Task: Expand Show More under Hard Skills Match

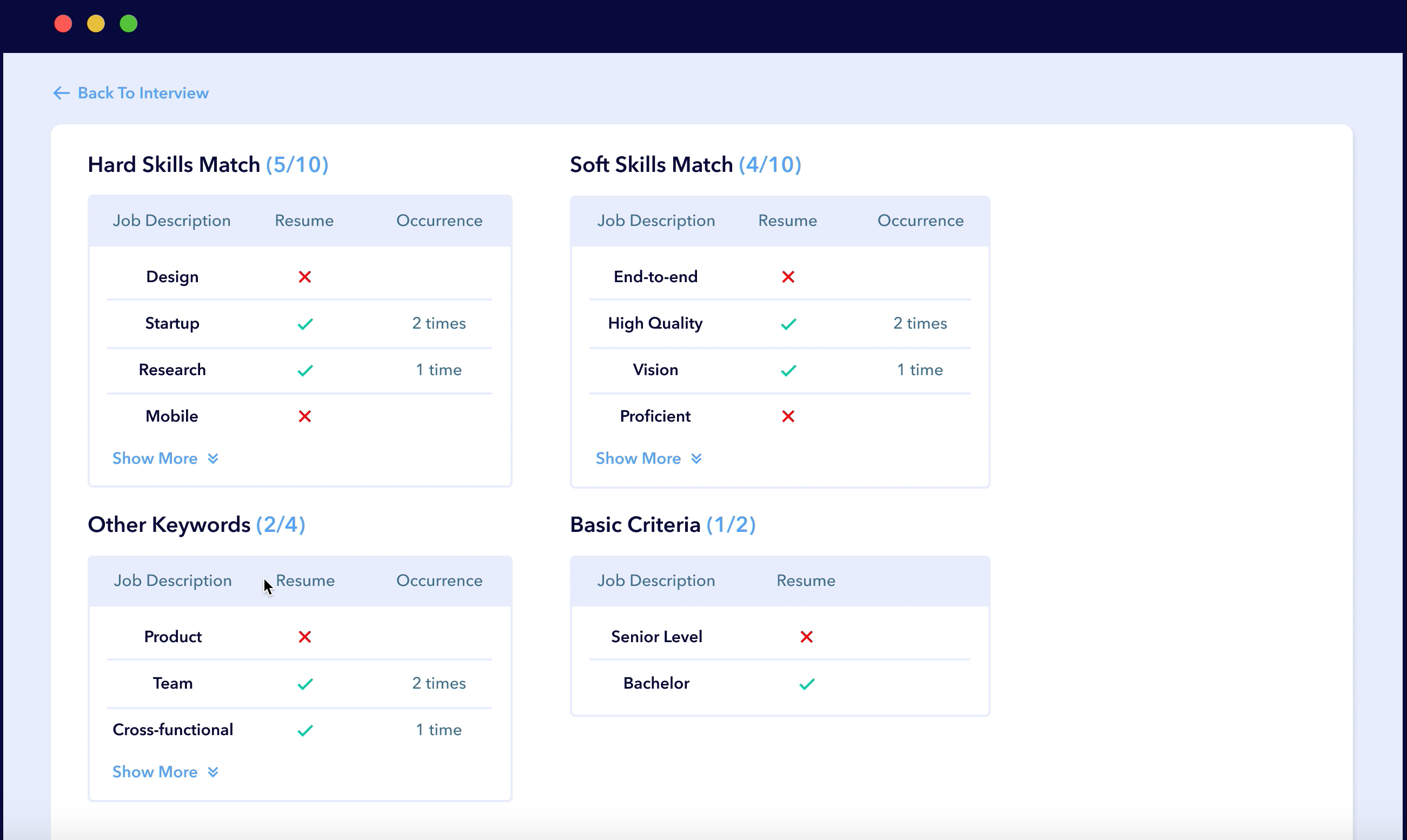Action: click(x=165, y=458)
